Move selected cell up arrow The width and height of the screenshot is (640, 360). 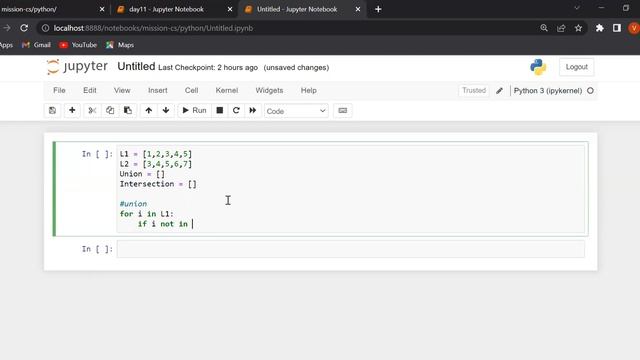point(149,111)
